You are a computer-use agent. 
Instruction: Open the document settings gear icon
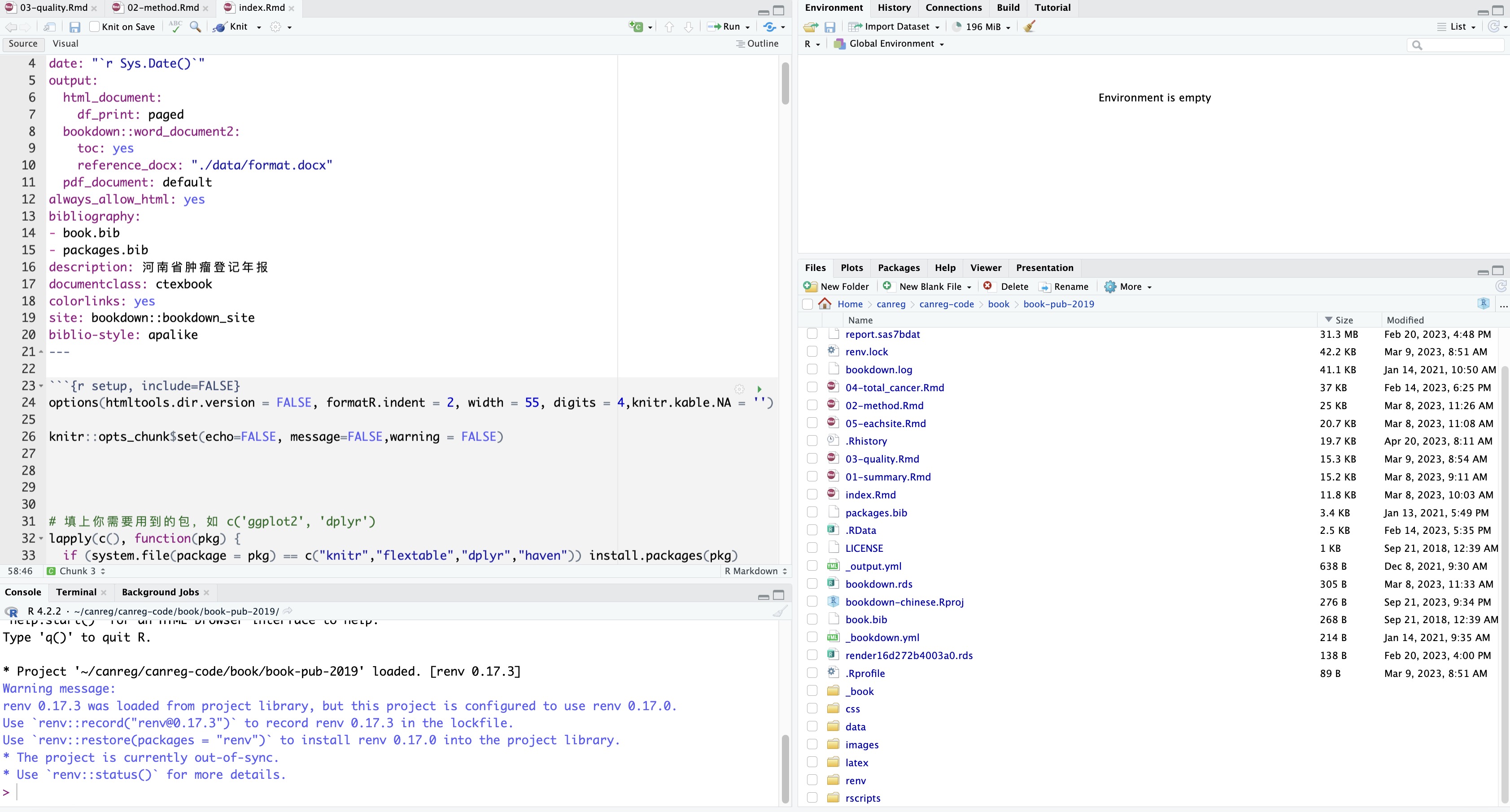pyautogui.click(x=275, y=27)
